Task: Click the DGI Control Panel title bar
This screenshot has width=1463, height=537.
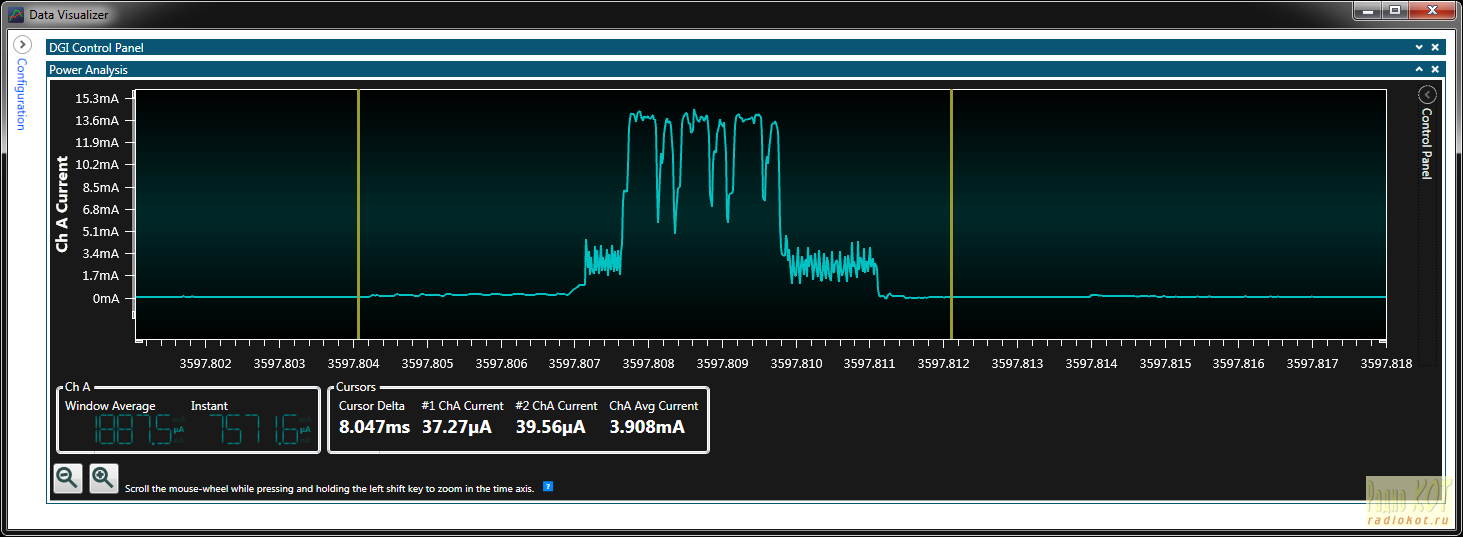Action: [745, 47]
